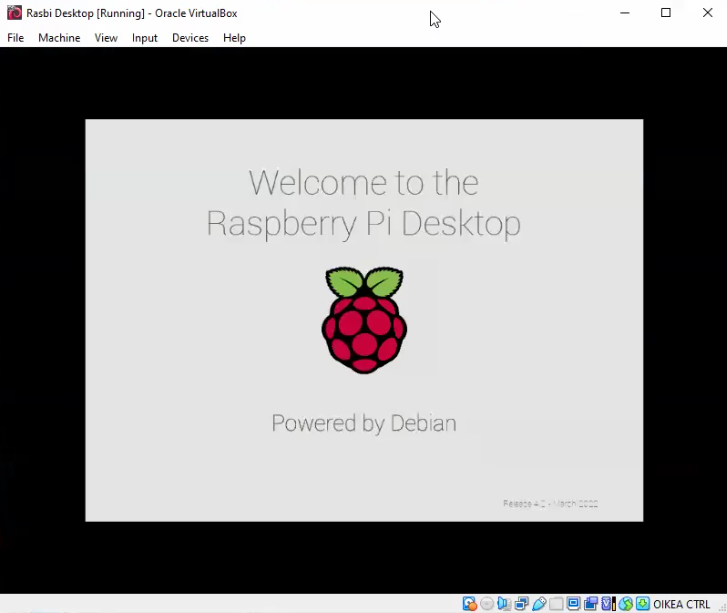The width and height of the screenshot is (727, 613).
Task: Click the virtualization features 'V' icon
Action: 607,604
